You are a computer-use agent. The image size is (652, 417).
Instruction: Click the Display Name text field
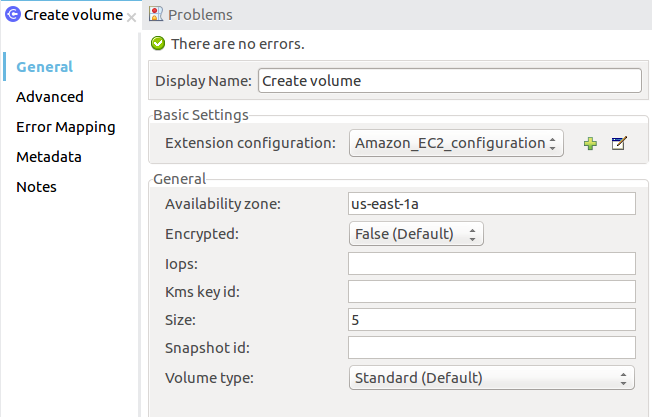449,81
